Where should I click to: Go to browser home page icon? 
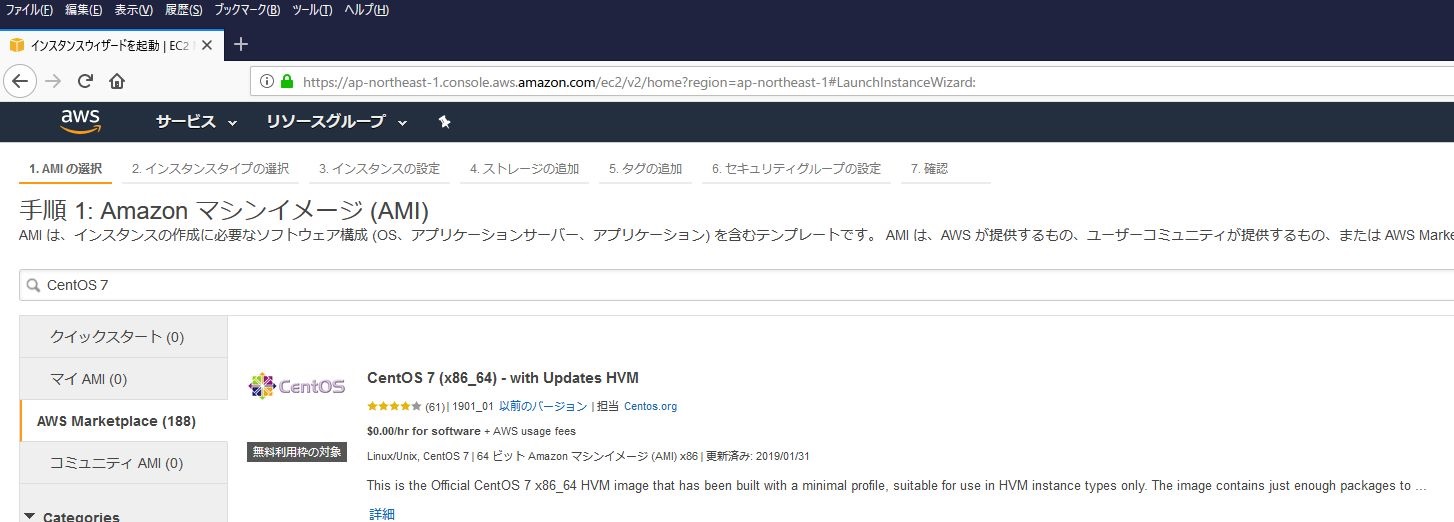pyautogui.click(x=117, y=81)
